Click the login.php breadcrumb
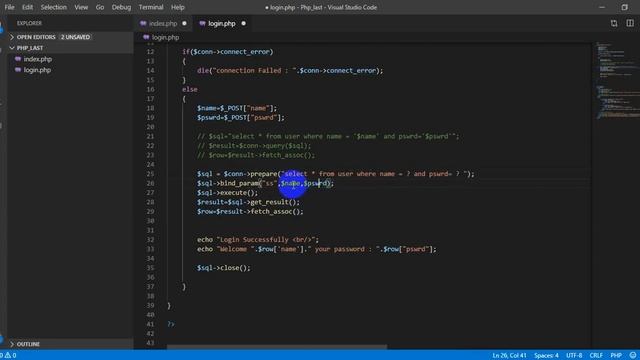This screenshot has width=640, height=360. tap(165, 38)
